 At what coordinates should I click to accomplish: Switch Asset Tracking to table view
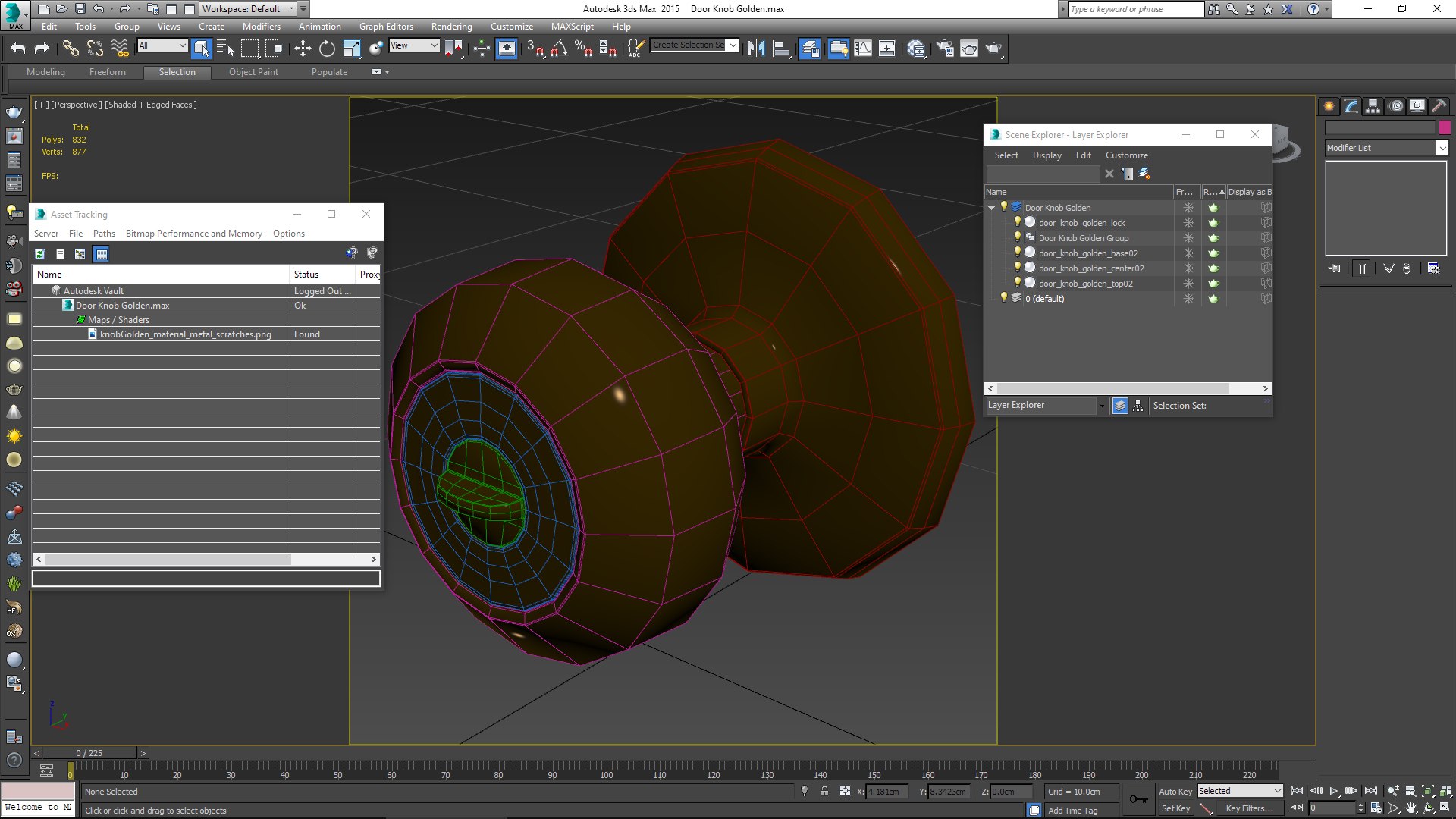[102, 254]
